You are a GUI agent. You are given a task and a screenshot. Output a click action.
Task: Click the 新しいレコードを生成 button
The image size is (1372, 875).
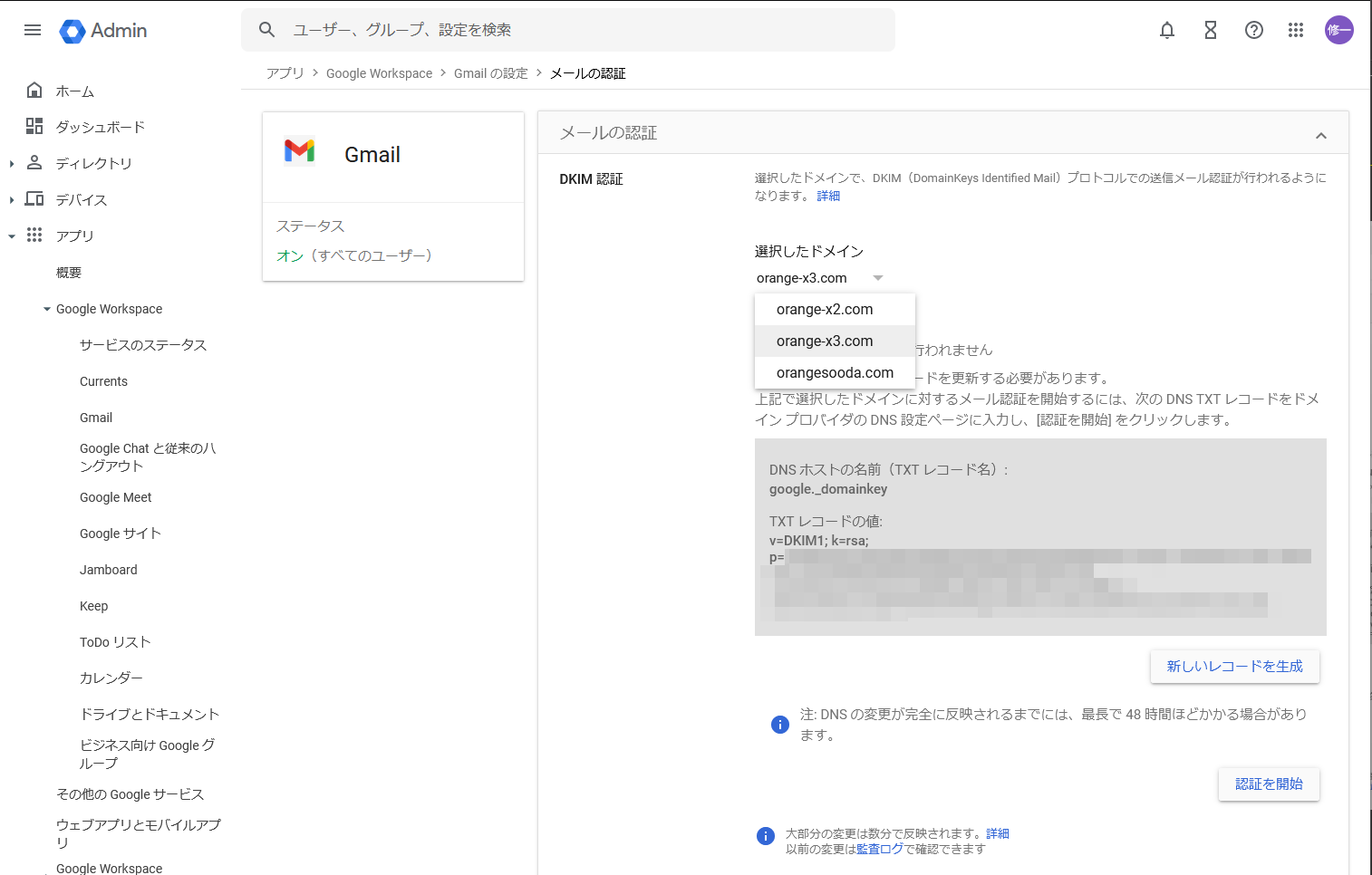[1234, 667]
